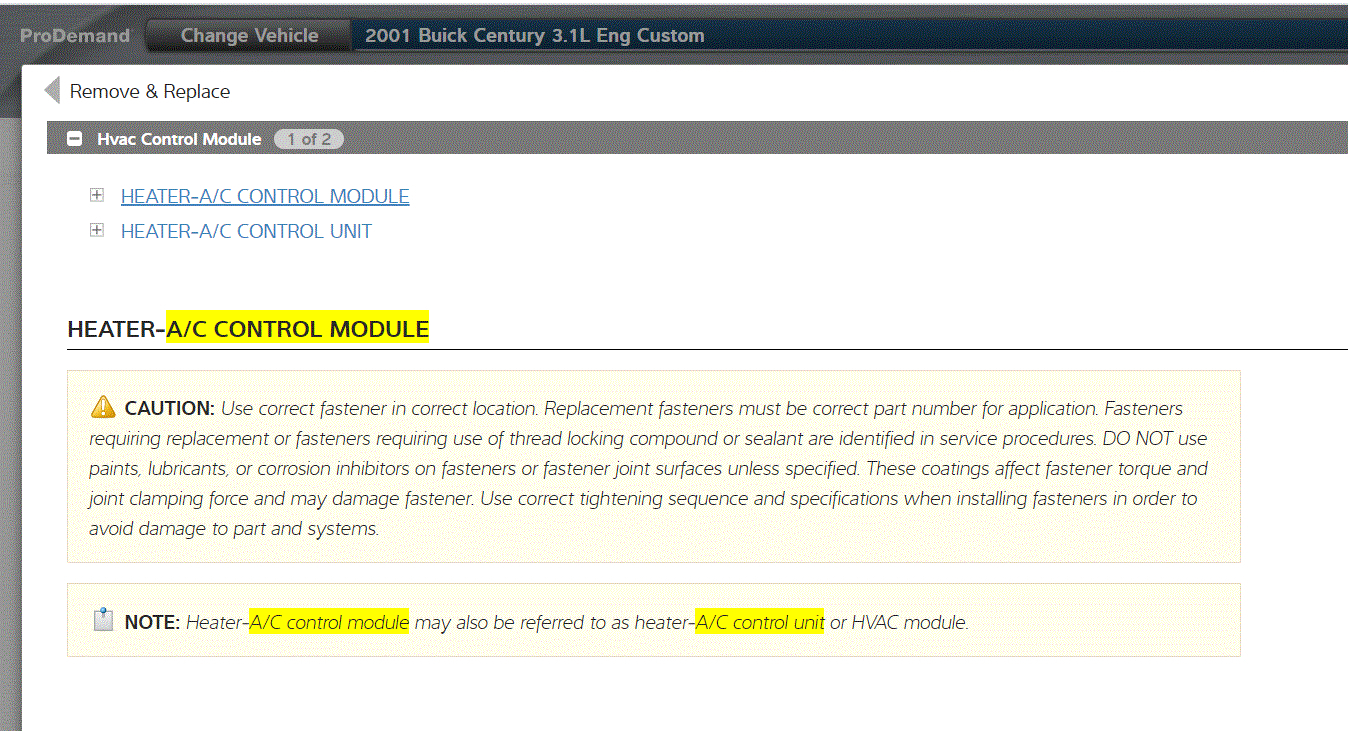1348x731 pixels.
Task: Go back via Remove & Replace arrow
Action: click(x=52, y=91)
